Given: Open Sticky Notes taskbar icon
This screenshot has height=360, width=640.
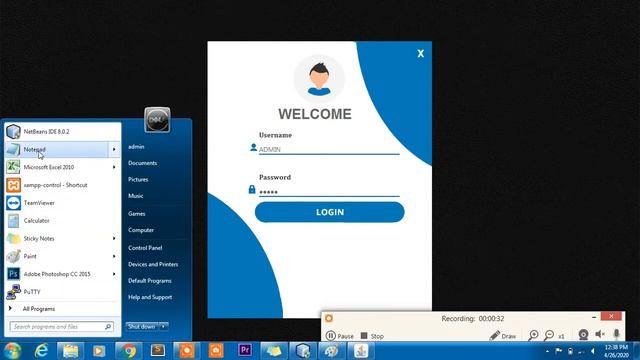Looking at the screenshot, I should [x=274, y=351].
